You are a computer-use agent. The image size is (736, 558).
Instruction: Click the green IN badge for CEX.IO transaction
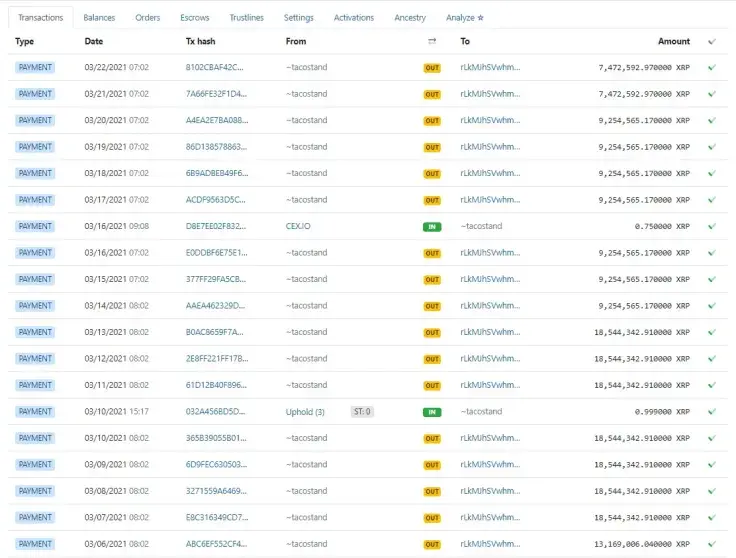pos(432,227)
